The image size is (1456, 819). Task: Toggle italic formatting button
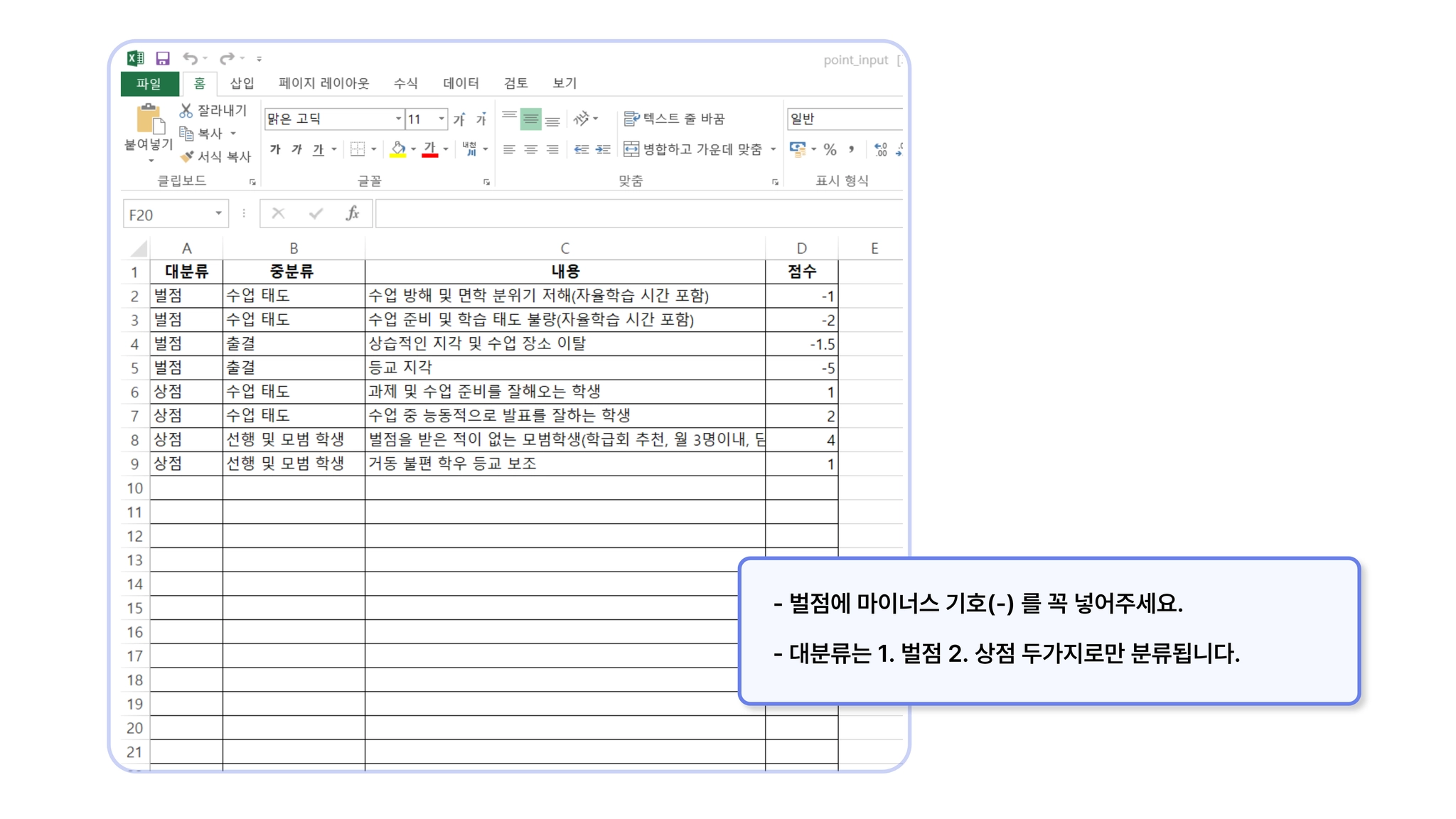tap(296, 149)
